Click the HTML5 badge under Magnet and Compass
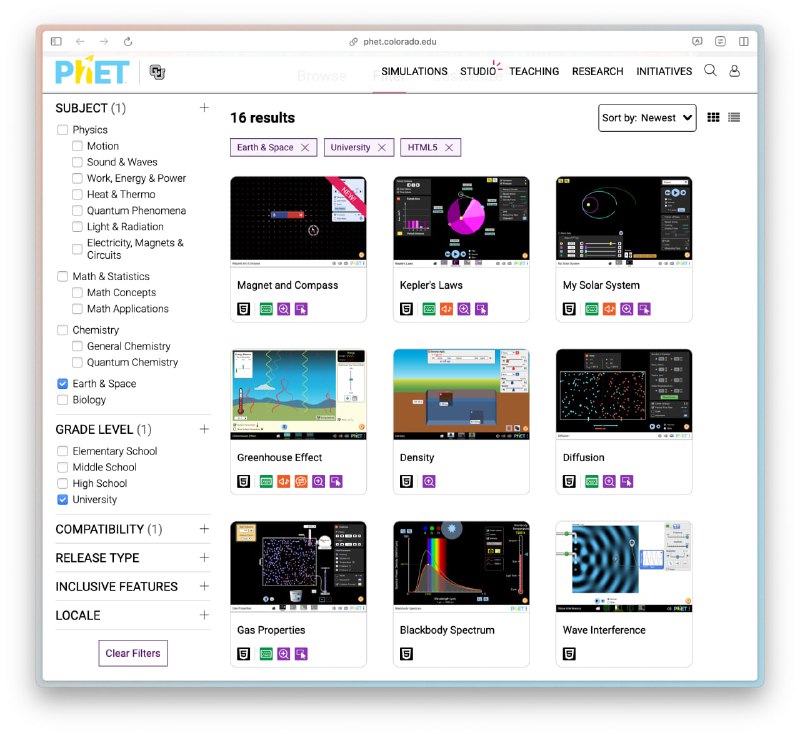The height and width of the screenshot is (735, 800). pyautogui.click(x=243, y=309)
